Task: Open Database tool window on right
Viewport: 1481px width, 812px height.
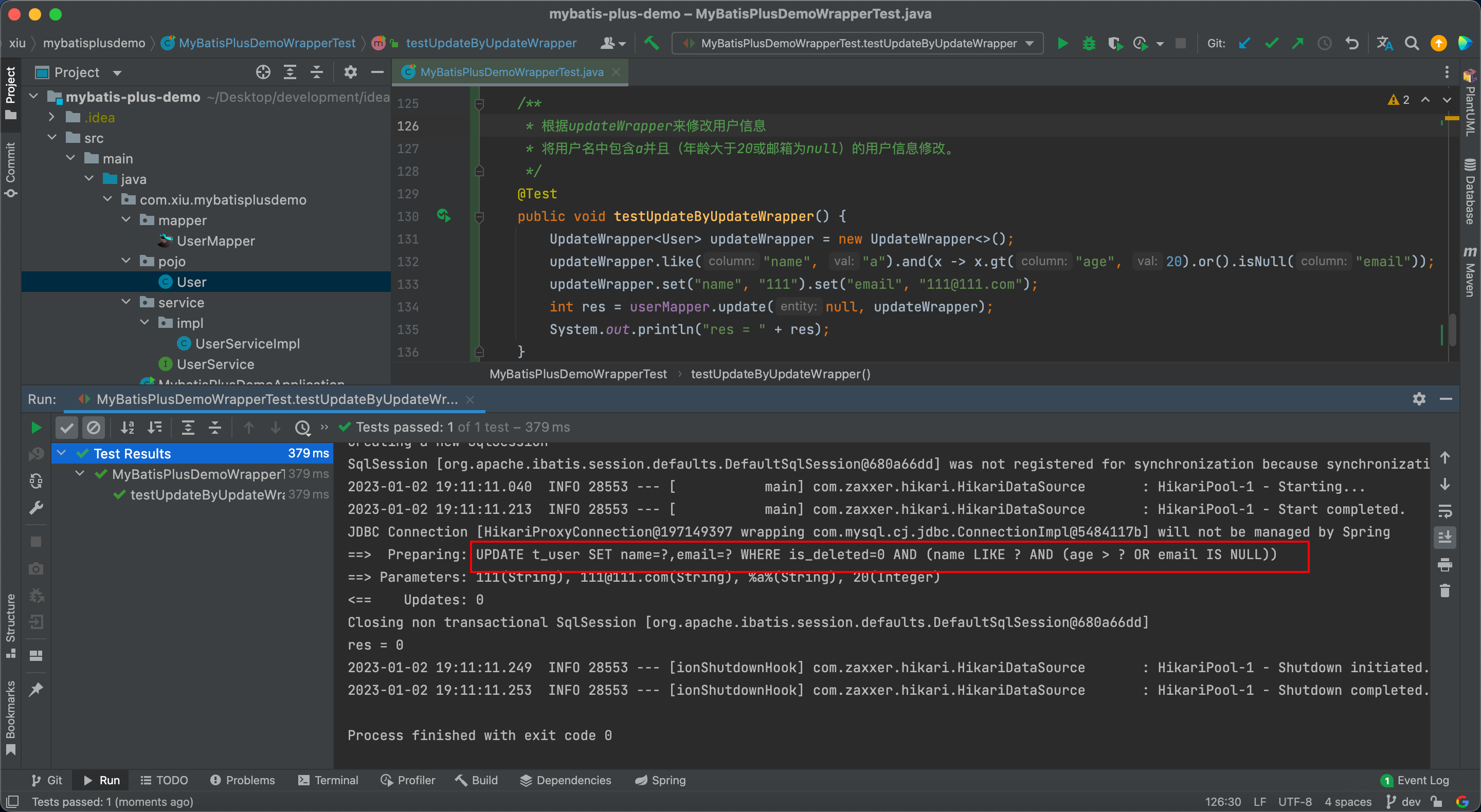Action: click(x=1470, y=192)
